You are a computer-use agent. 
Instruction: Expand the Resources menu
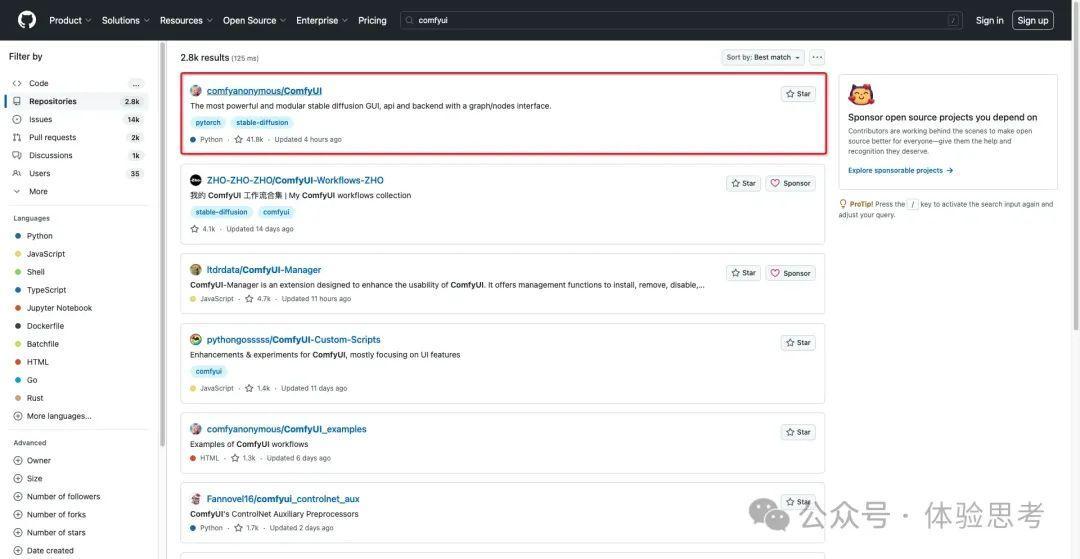(x=186, y=21)
